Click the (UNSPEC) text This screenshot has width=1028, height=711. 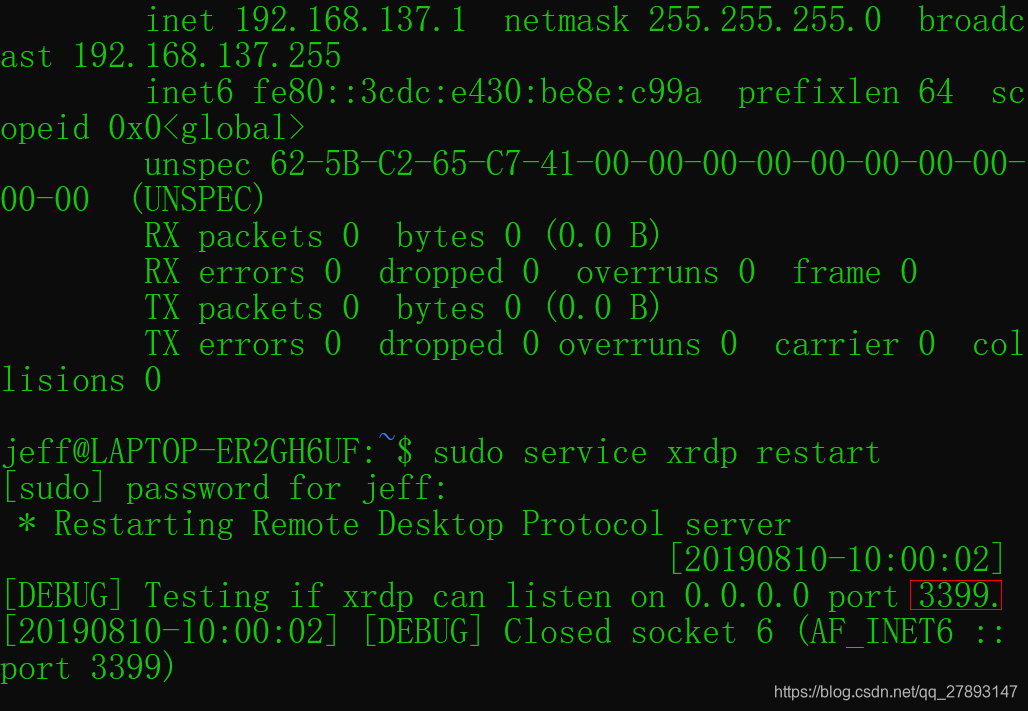(x=198, y=199)
